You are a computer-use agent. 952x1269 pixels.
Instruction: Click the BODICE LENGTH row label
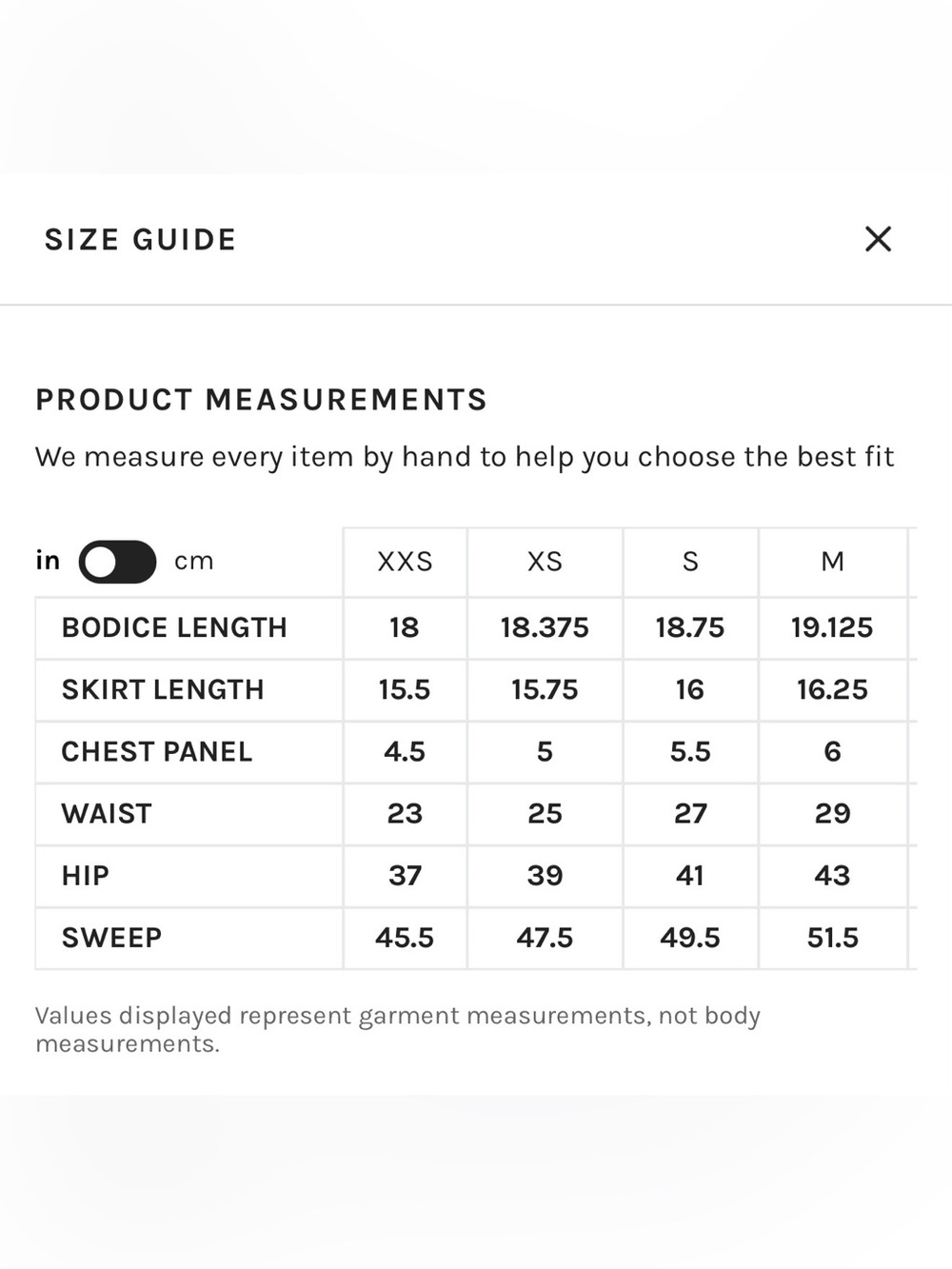coord(174,627)
